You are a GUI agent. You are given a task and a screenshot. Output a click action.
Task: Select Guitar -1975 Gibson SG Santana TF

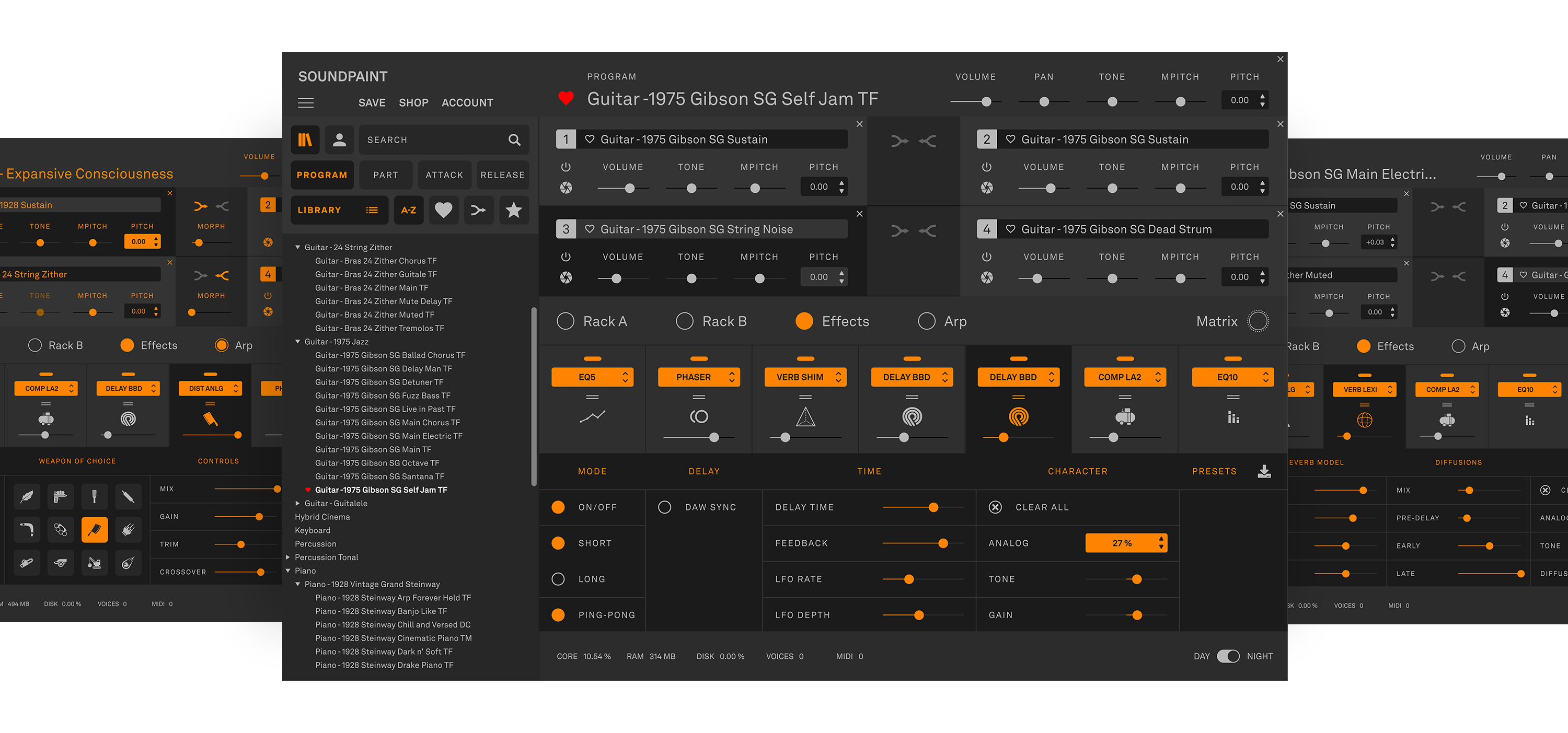click(379, 476)
